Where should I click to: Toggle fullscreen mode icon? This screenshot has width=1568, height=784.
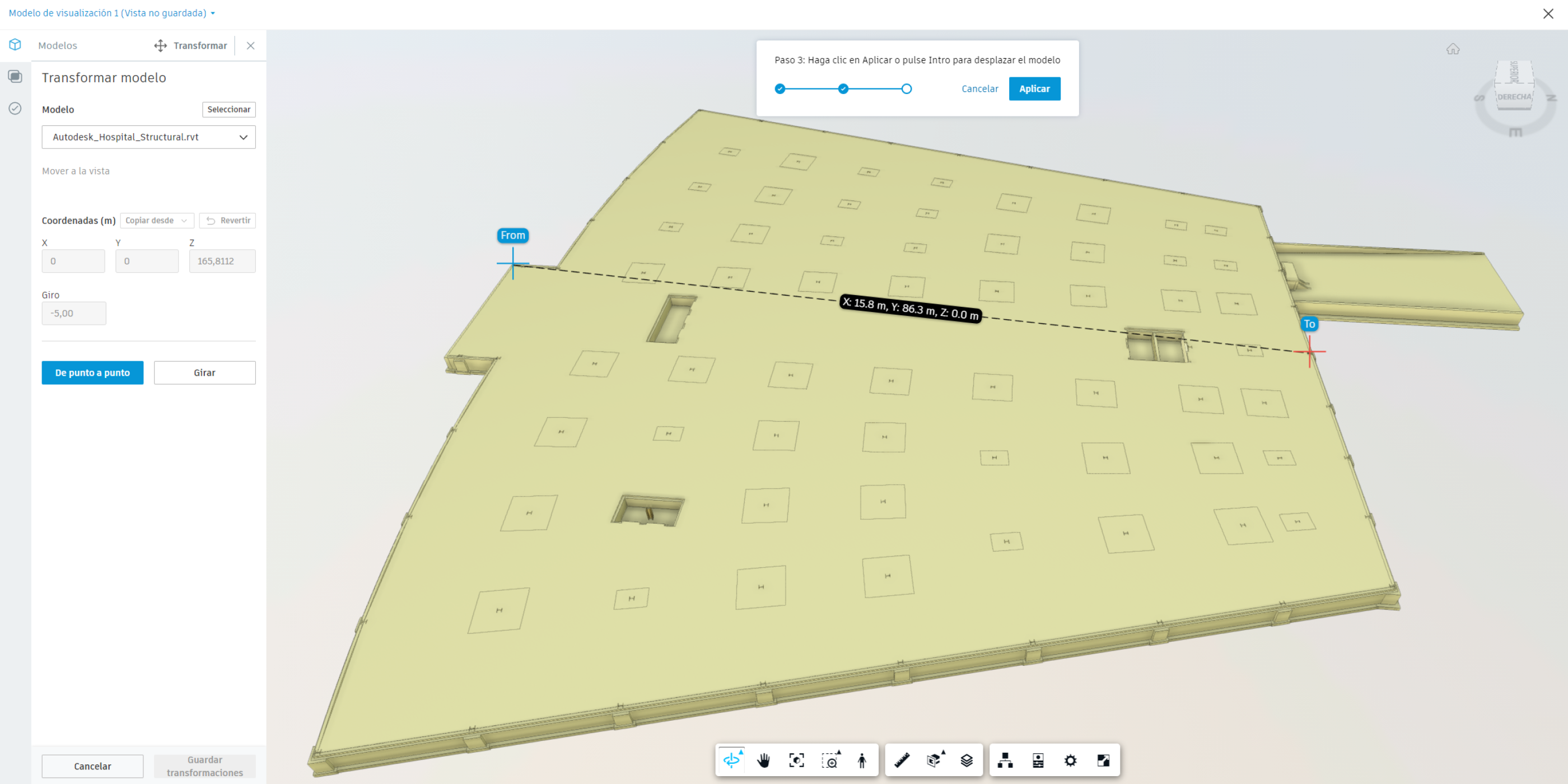pyautogui.click(x=1103, y=760)
